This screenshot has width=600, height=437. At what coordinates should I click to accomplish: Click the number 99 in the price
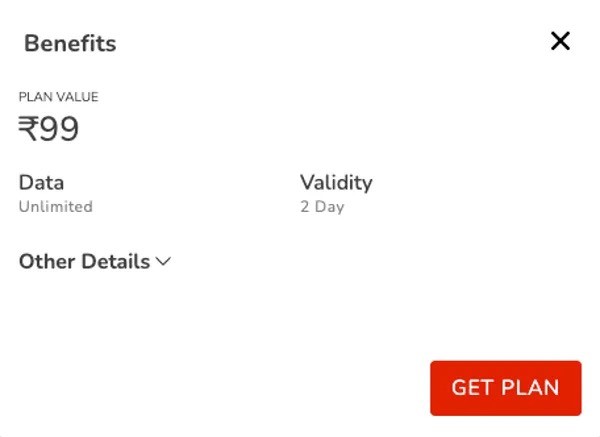(60, 130)
